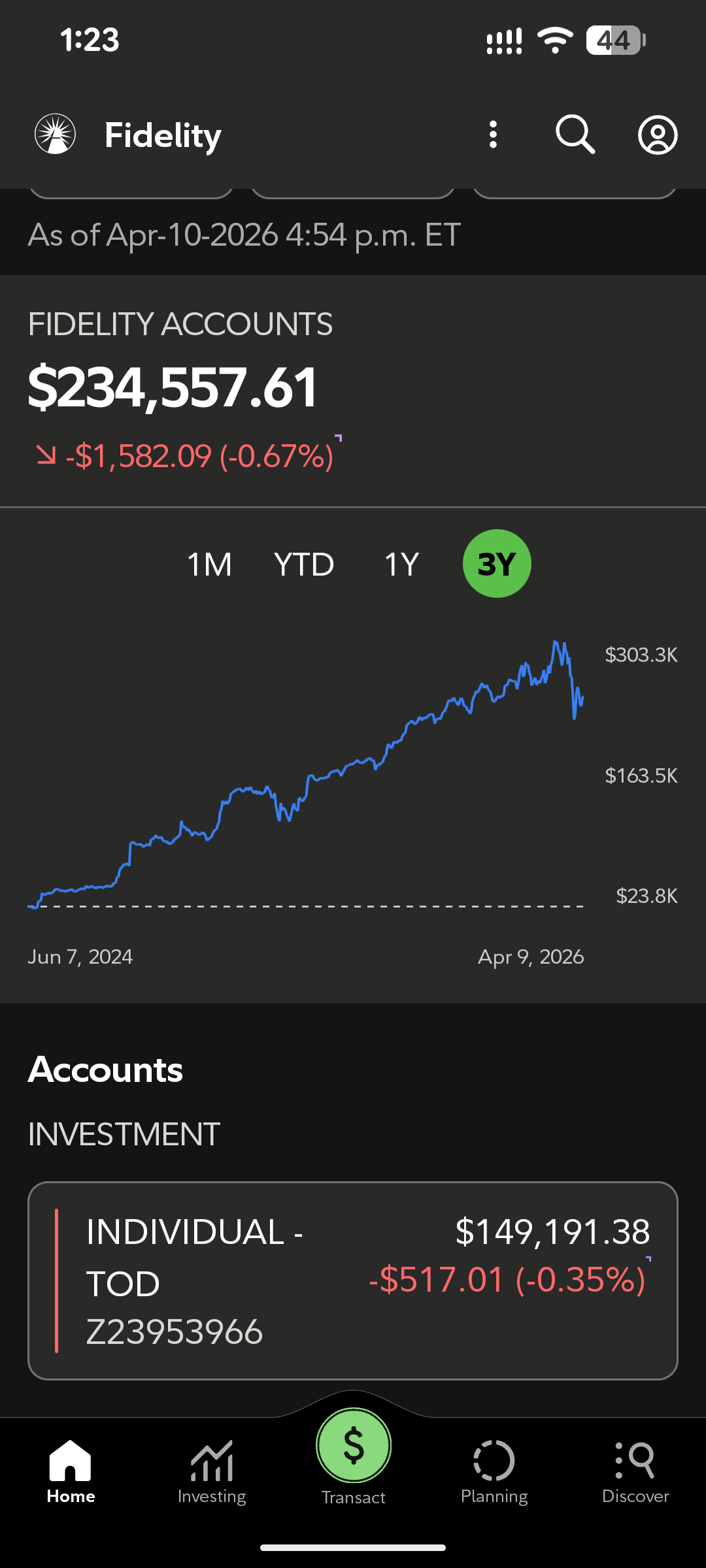Open the profile account icon
The image size is (706, 1568).
tap(658, 135)
